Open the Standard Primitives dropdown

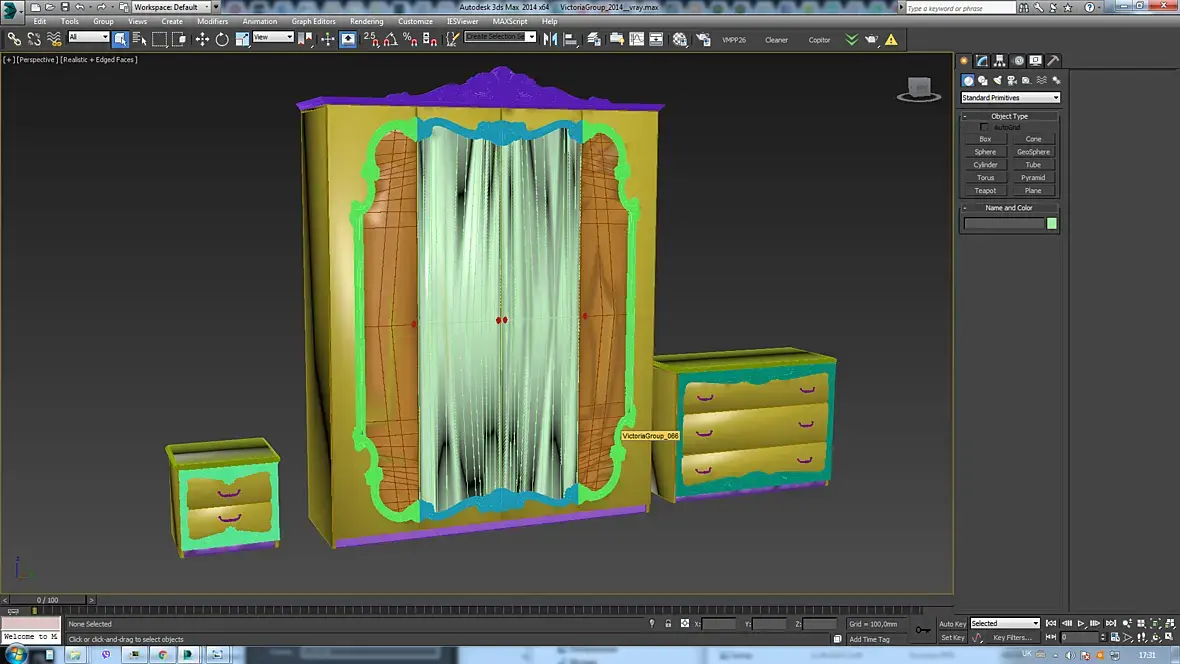[x=1010, y=98]
